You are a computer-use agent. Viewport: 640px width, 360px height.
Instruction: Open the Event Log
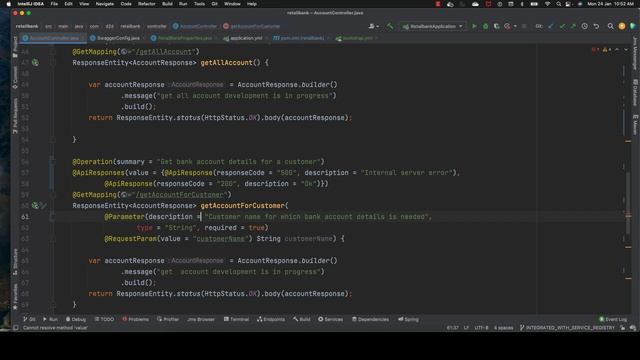point(613,319)
